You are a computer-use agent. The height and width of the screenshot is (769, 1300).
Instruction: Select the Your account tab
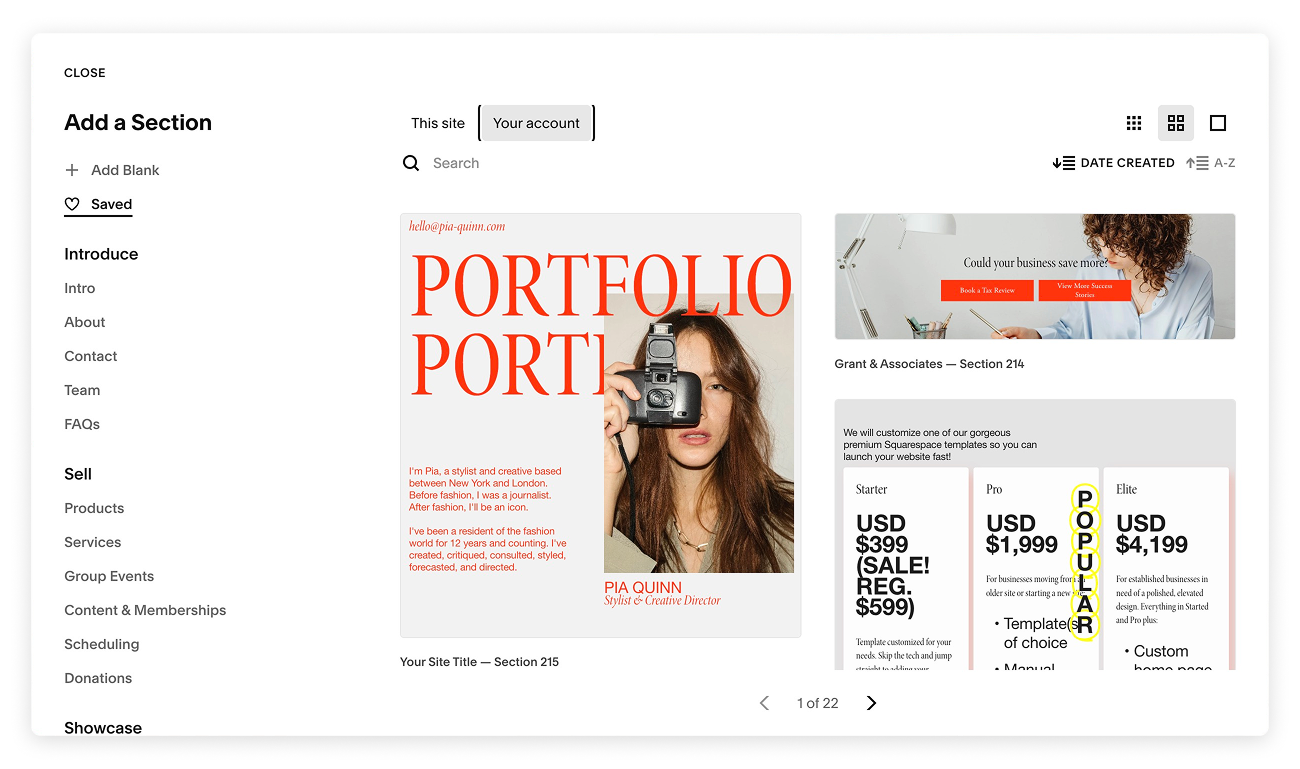point(536,122)
